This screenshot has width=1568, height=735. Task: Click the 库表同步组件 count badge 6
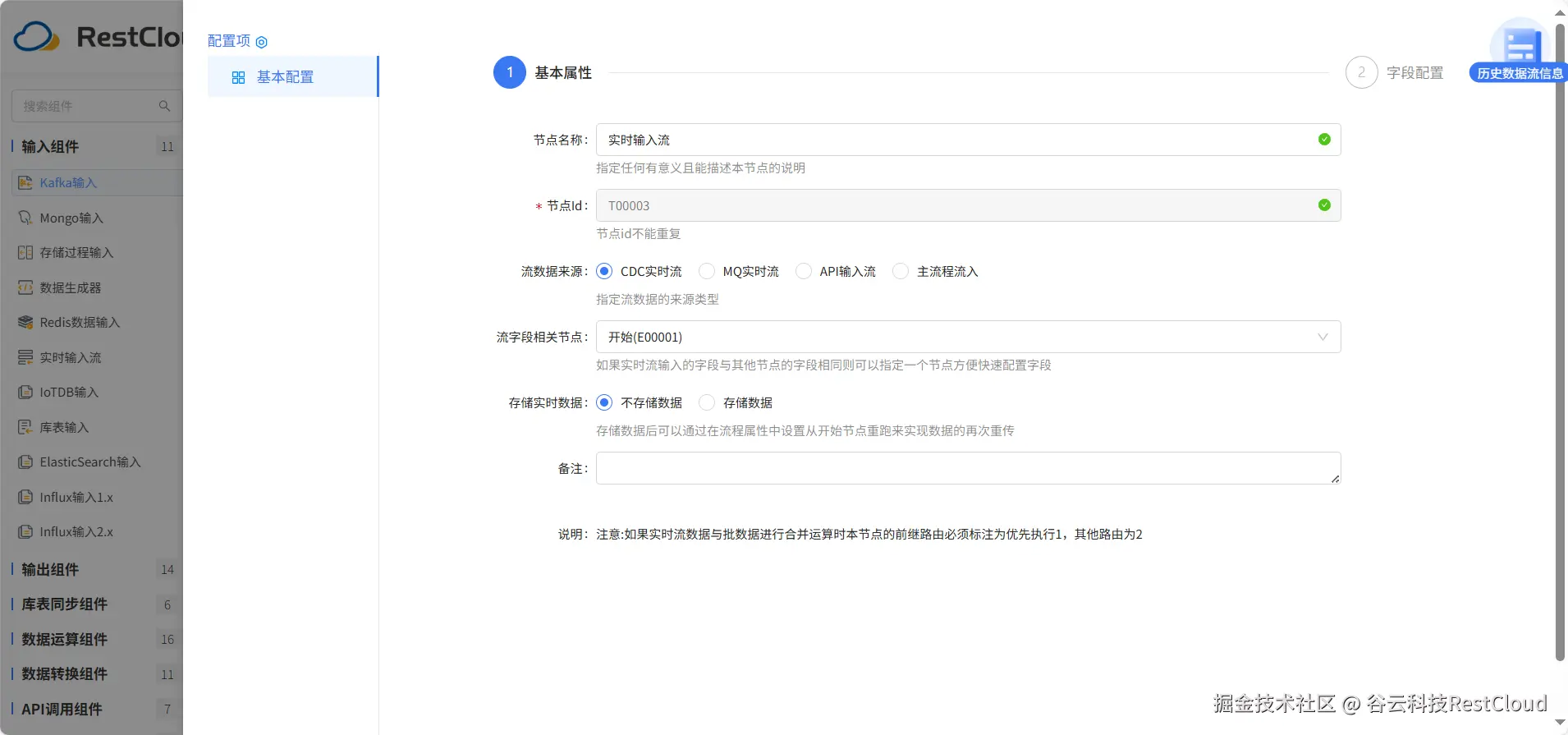[167, 604]
